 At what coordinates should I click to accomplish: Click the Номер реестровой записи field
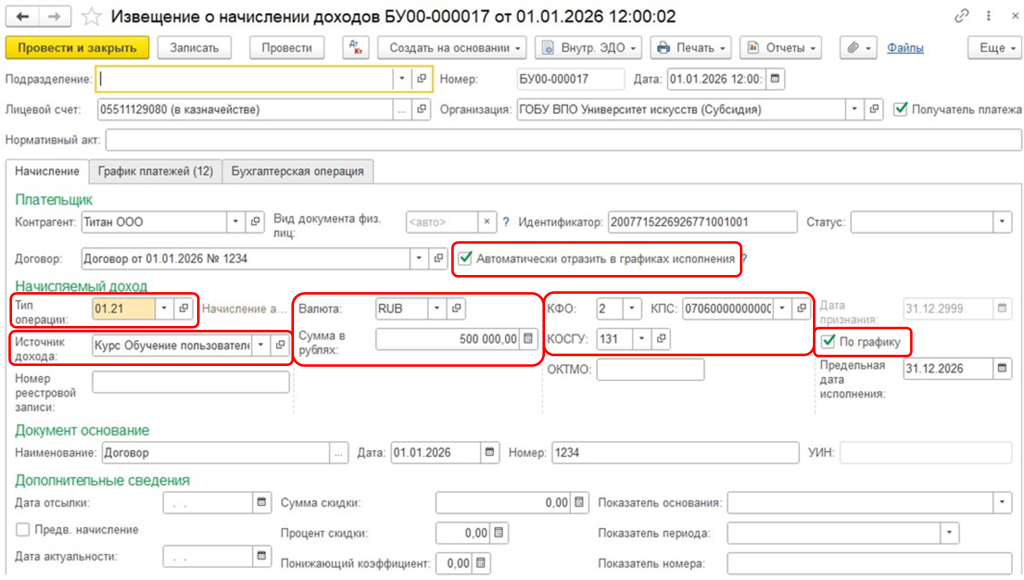click(x=191, y=382)
